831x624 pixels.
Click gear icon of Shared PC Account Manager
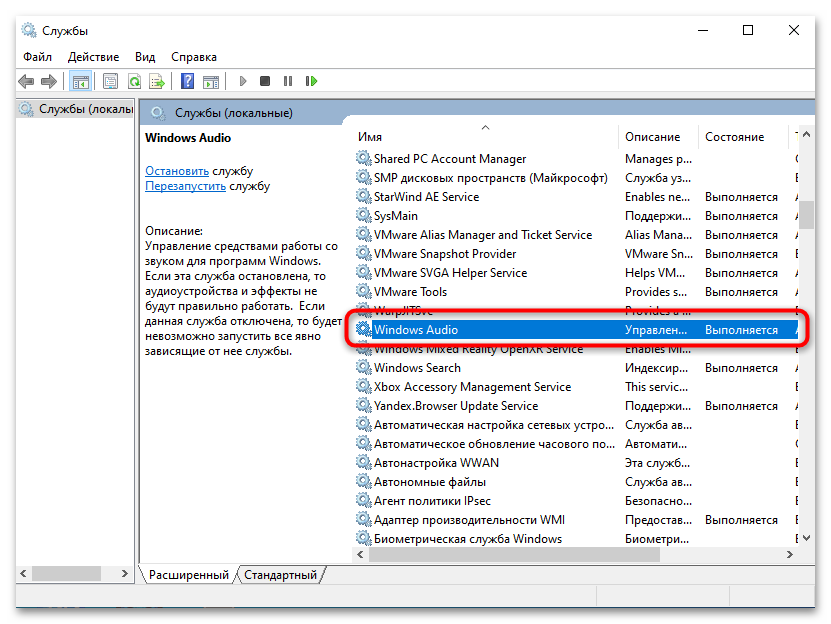pos(363,158)
